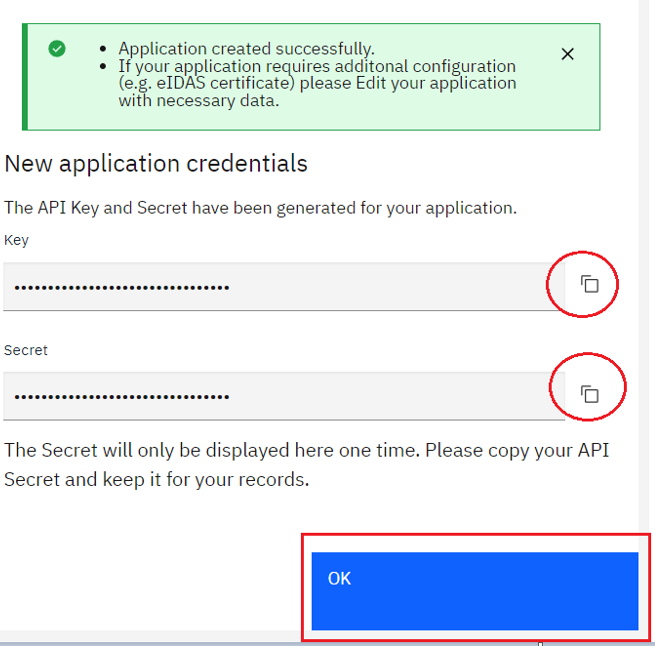This screenshot has height=646, width=655.
Task: Click the Secret field label
Action: pos(25,350)
